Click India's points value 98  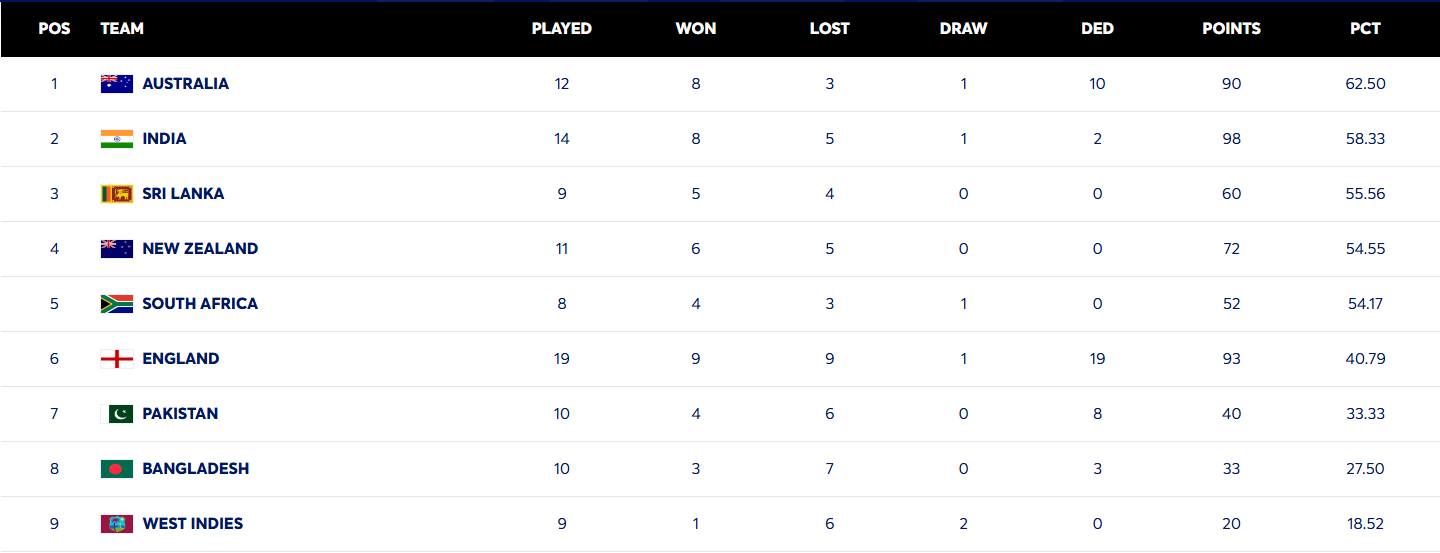pyautogui.click(x=1231, y=139)
